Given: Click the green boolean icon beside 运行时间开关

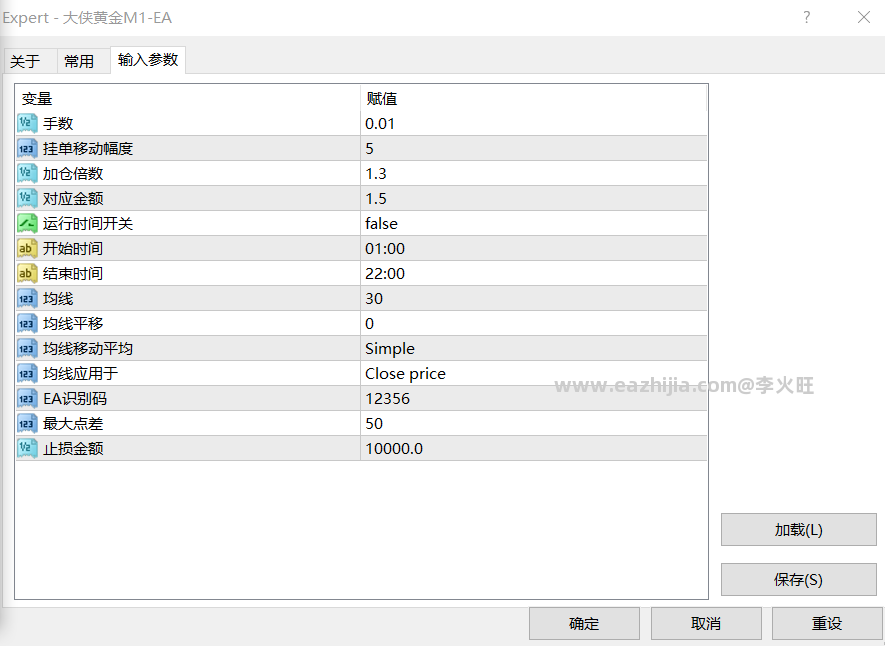Looking at the screenshot, I should coord(27,223).
